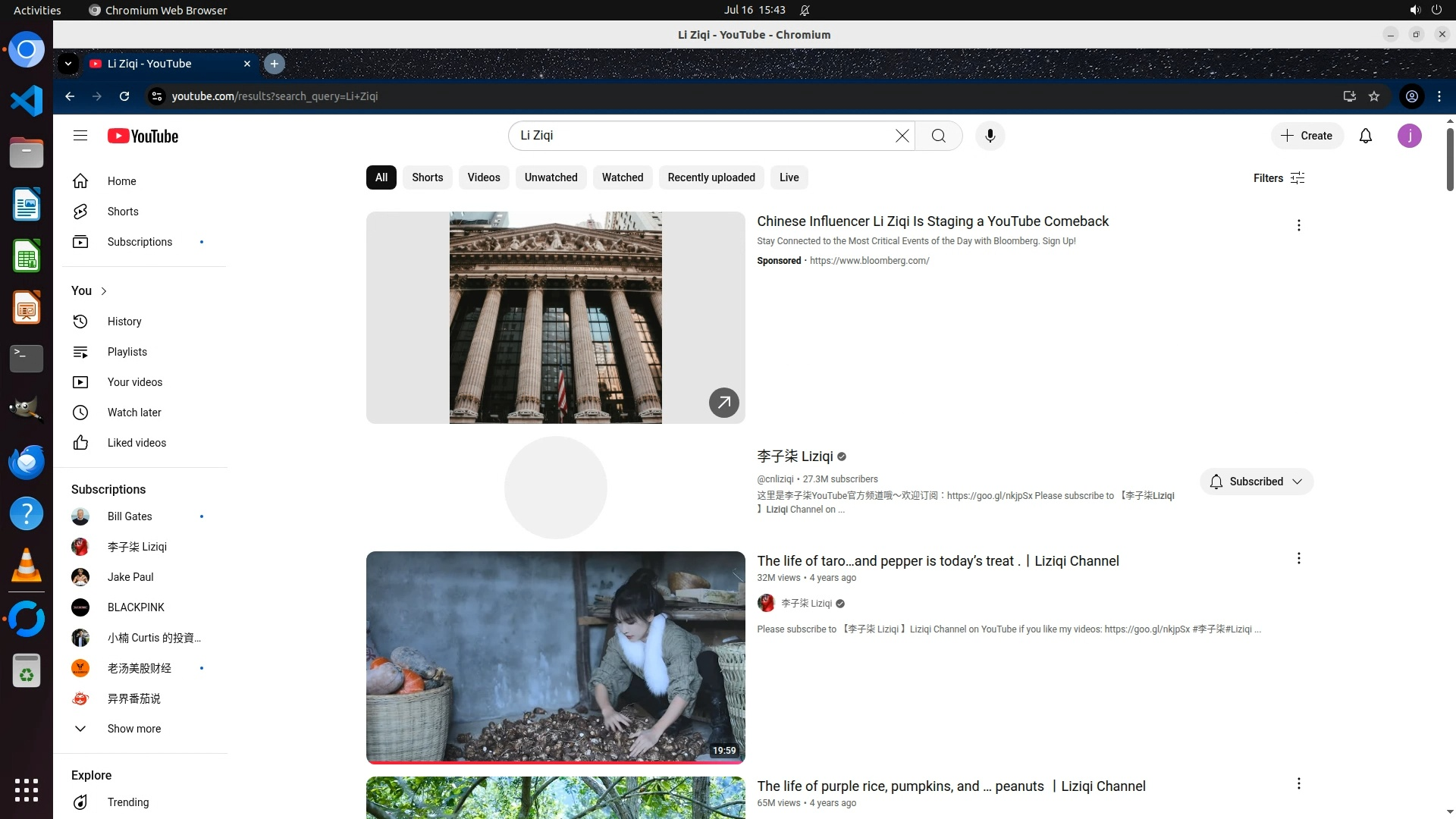Viewport: 1456px width, 819px height.
Task: Toggle the Recently uploaded filter chip
Action: coord(711,177)
